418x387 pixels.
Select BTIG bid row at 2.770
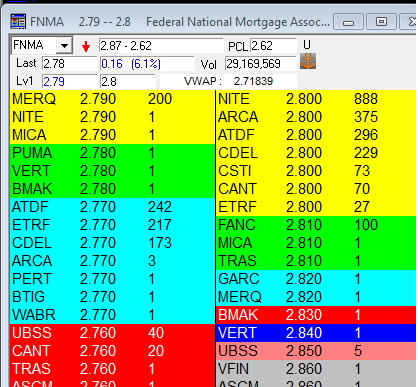[113, 297]
